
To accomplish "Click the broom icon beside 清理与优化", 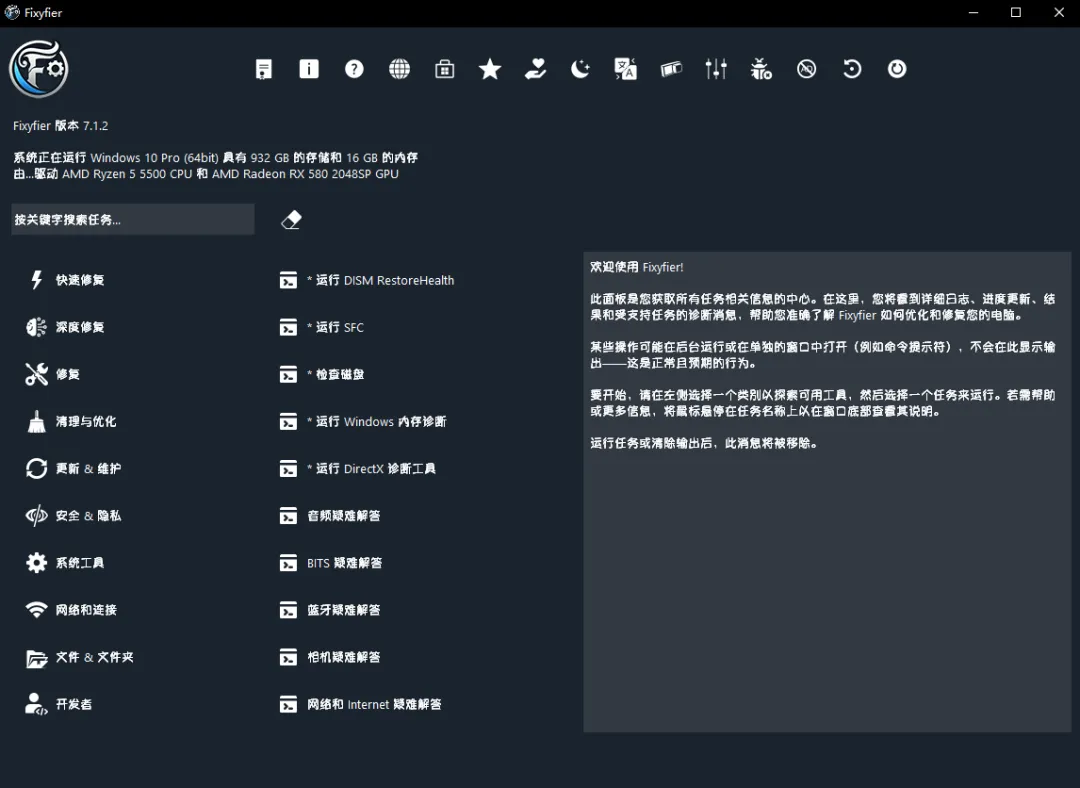I will click(37, 421).
